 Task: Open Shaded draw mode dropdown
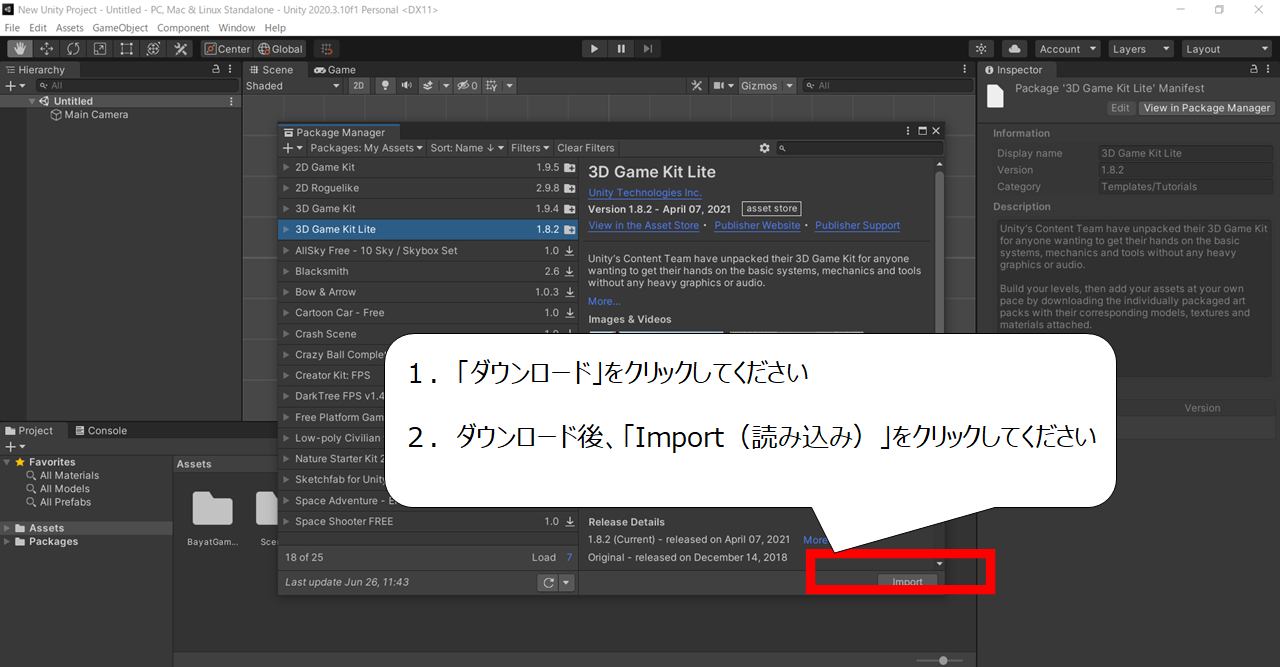294,86
